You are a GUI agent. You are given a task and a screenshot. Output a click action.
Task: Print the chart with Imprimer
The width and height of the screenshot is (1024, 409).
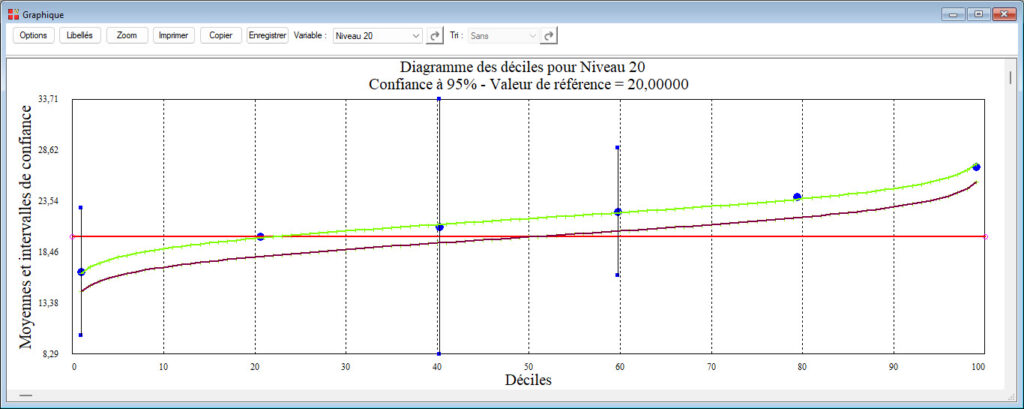click(174, 35)
